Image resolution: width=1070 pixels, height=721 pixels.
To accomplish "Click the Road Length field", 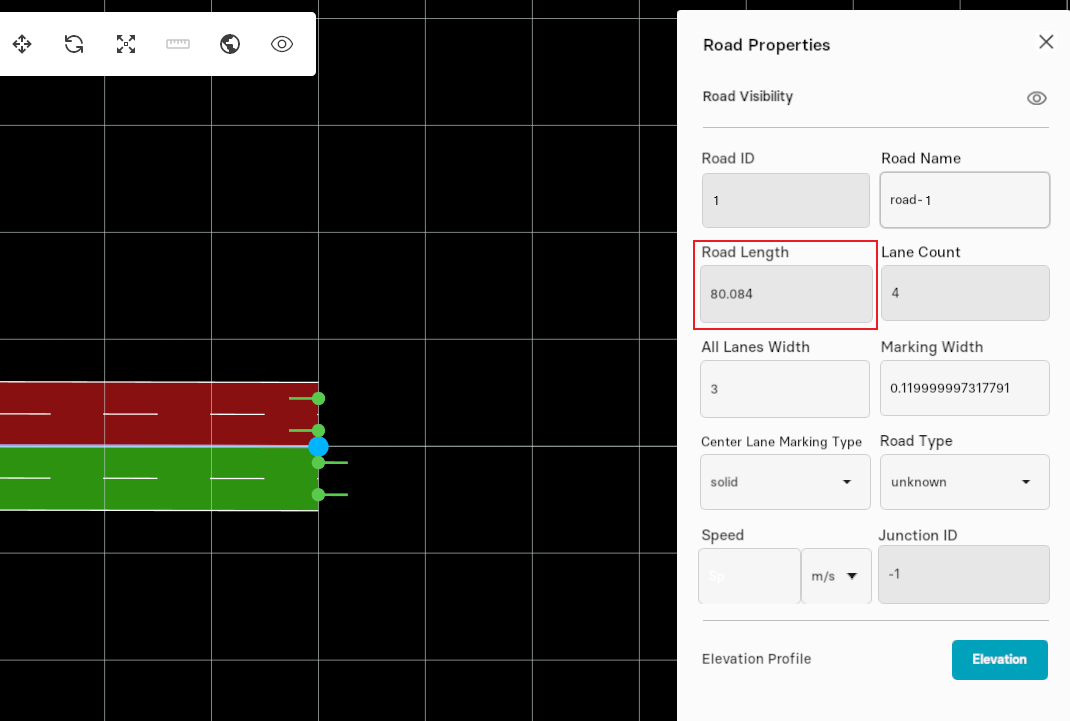I will pyautogui.click(x=785, y=294).
